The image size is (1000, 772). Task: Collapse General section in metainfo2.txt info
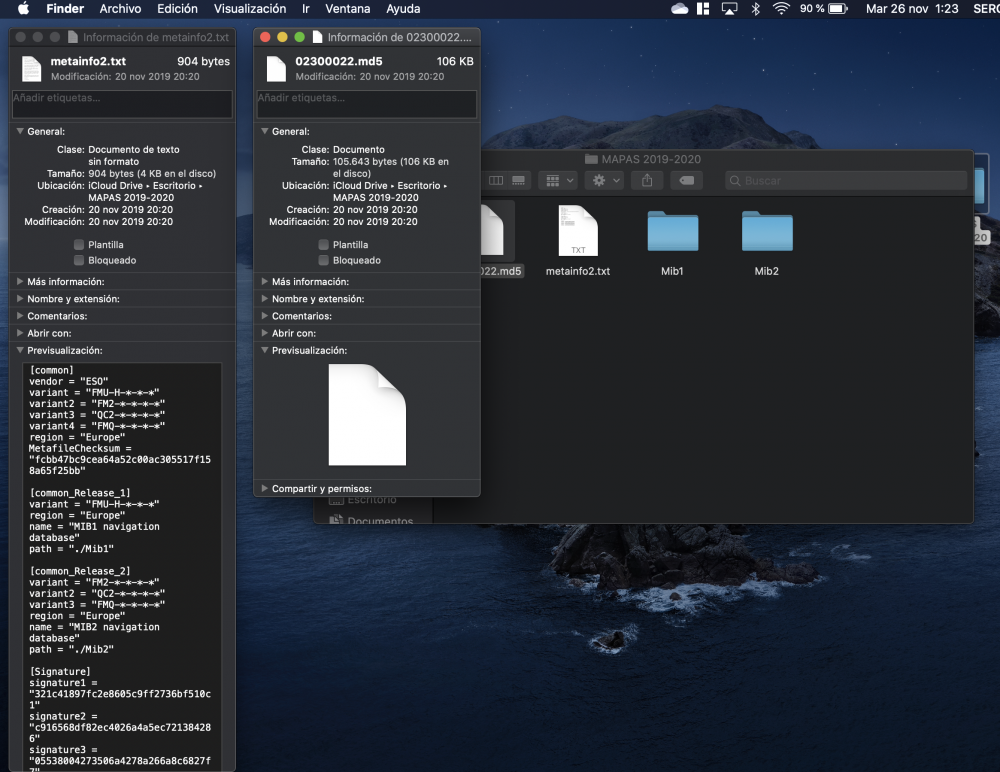(x=20, y=131)
